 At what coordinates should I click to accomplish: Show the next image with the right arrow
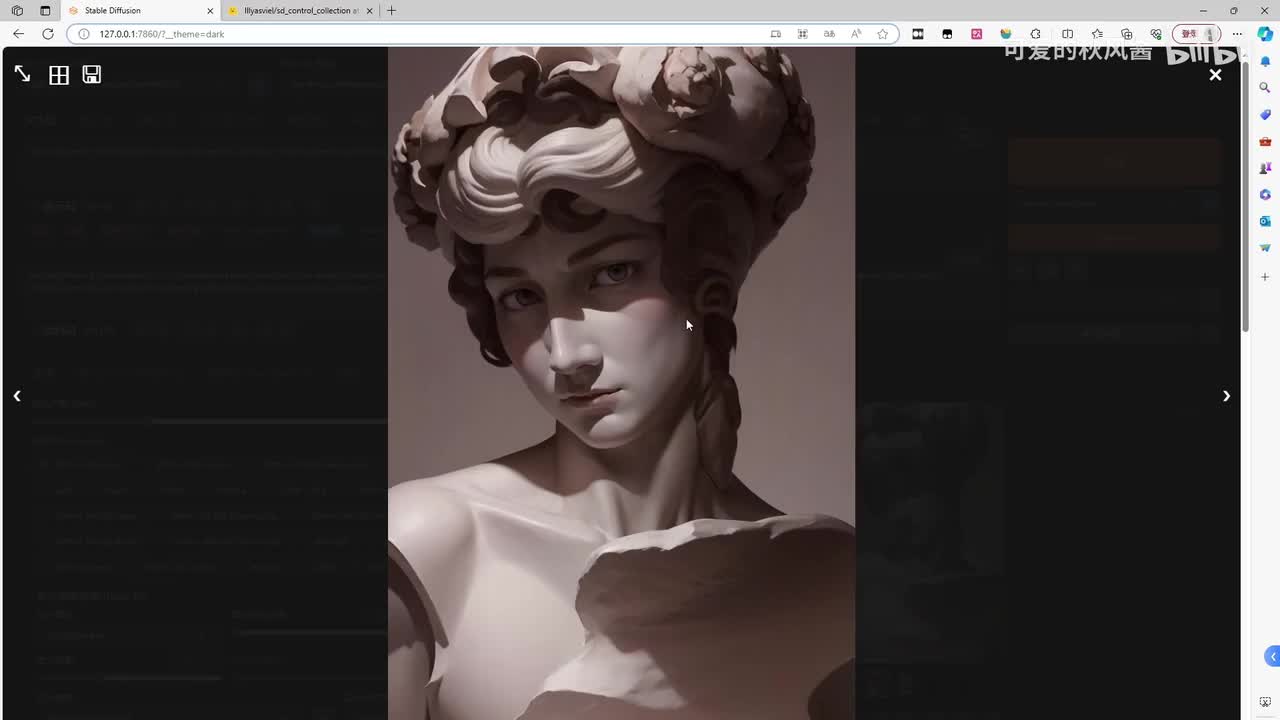pyautogui.click(x=1226, y=396)
